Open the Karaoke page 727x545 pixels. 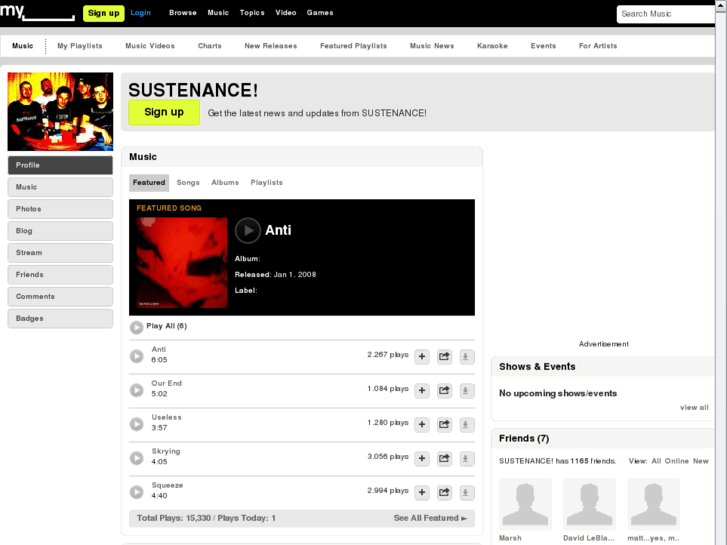click(492, 46)
